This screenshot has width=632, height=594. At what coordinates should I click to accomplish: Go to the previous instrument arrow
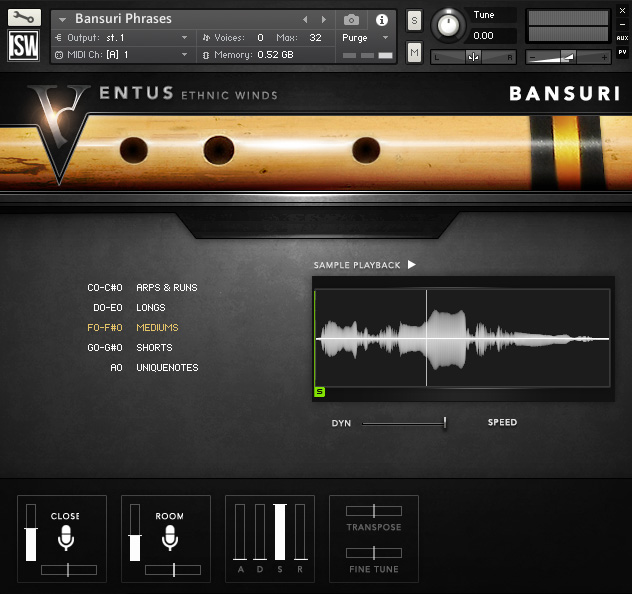pos(305,19)
